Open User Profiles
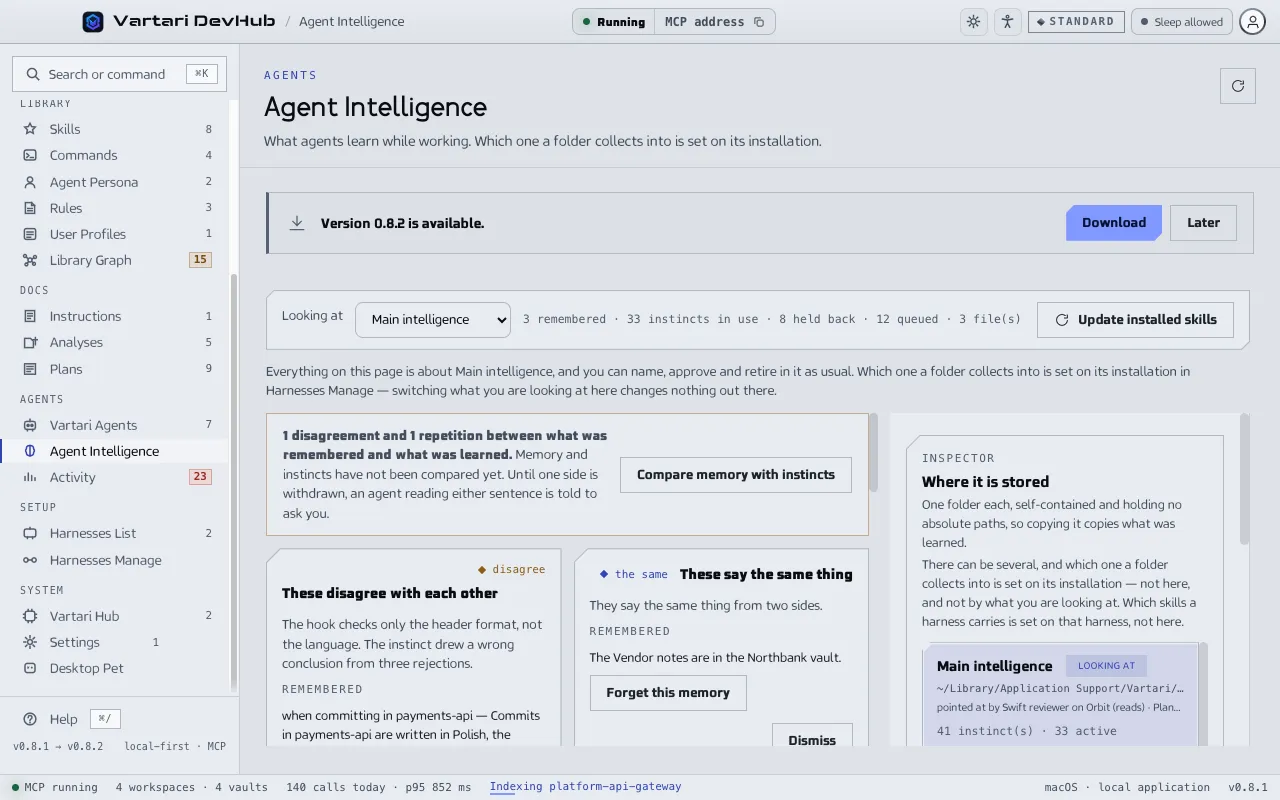The image size is (1280, 800). (x=116, y=234)
